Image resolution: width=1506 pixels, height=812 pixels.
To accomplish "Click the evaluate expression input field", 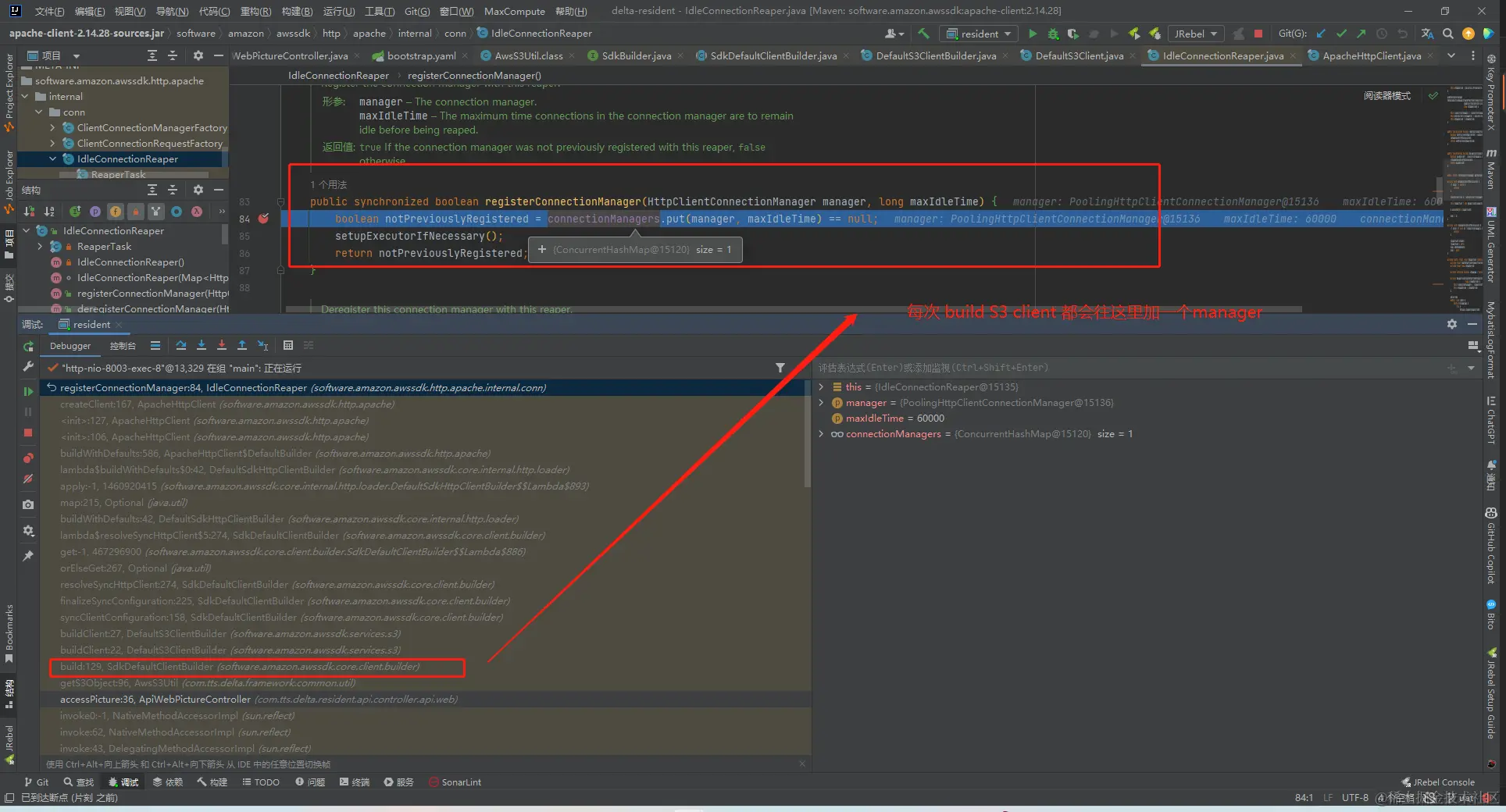I will tap(1129, 368).
